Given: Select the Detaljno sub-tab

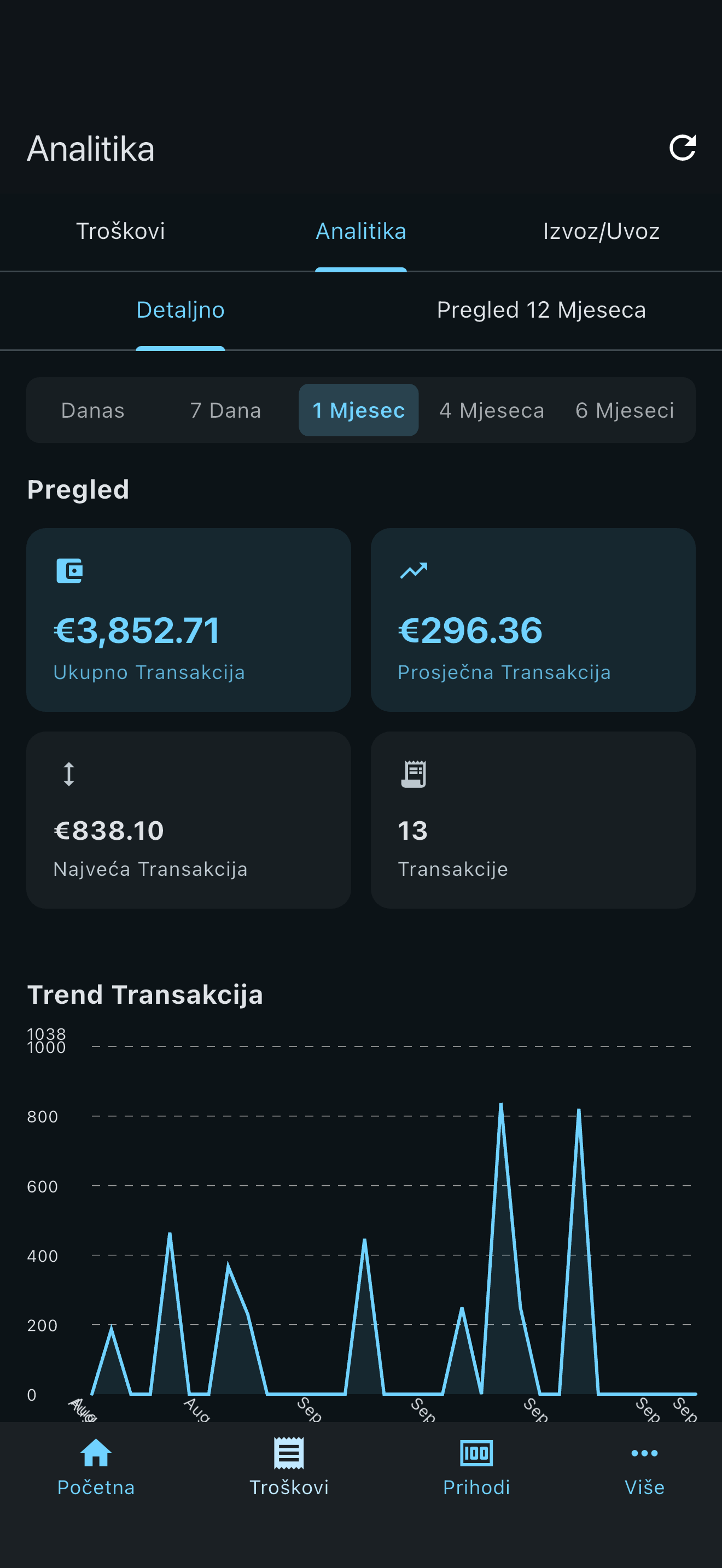Looking at the screenshot, I should 180,310.
